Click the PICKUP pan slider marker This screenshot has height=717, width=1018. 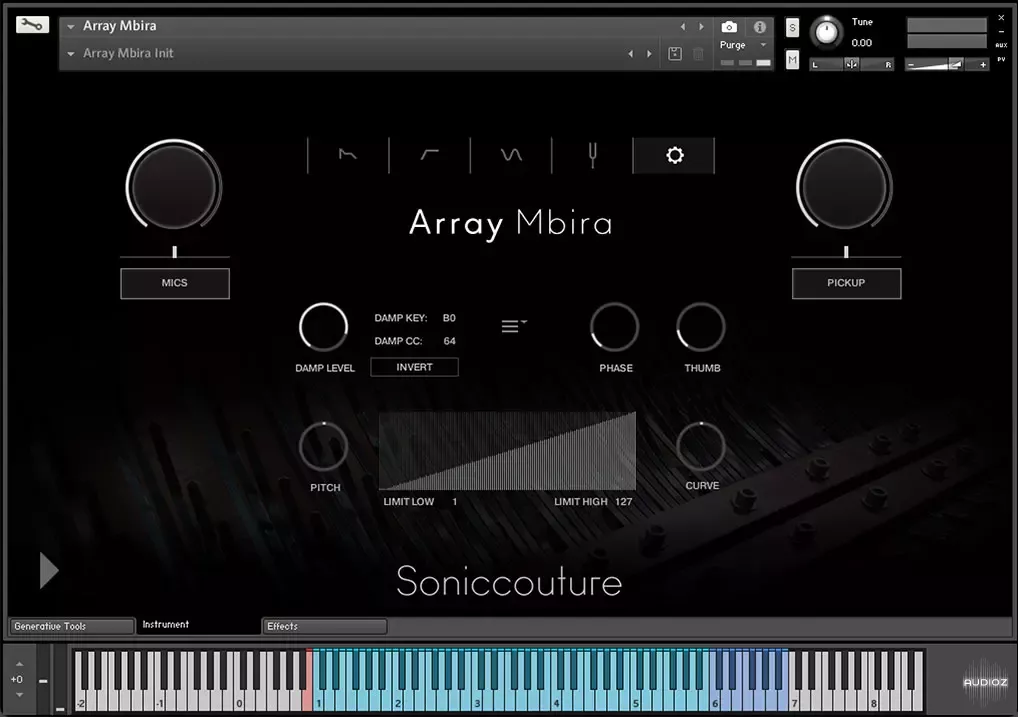click(x=846, y=252)
